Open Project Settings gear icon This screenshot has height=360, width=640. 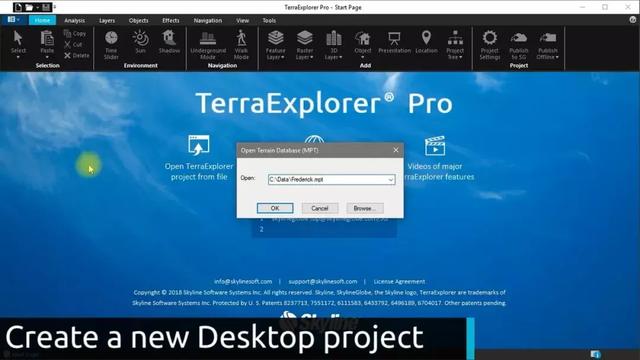tap(490, 45)
